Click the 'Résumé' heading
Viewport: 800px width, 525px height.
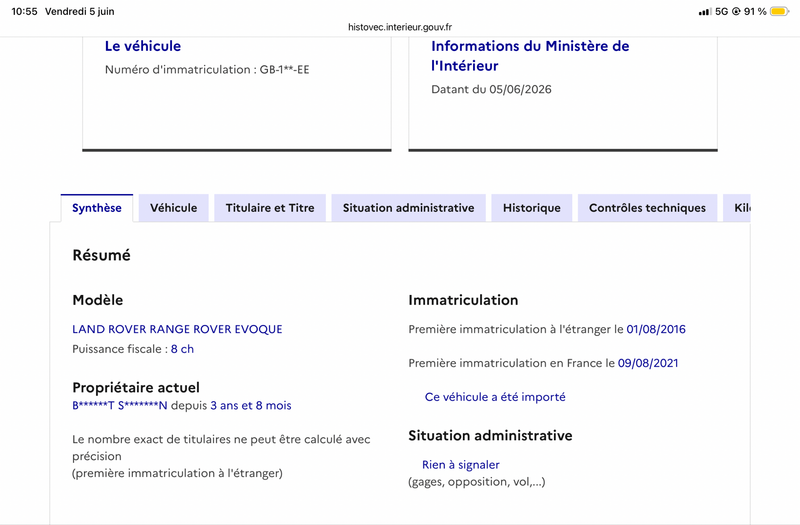pos(102,255)
